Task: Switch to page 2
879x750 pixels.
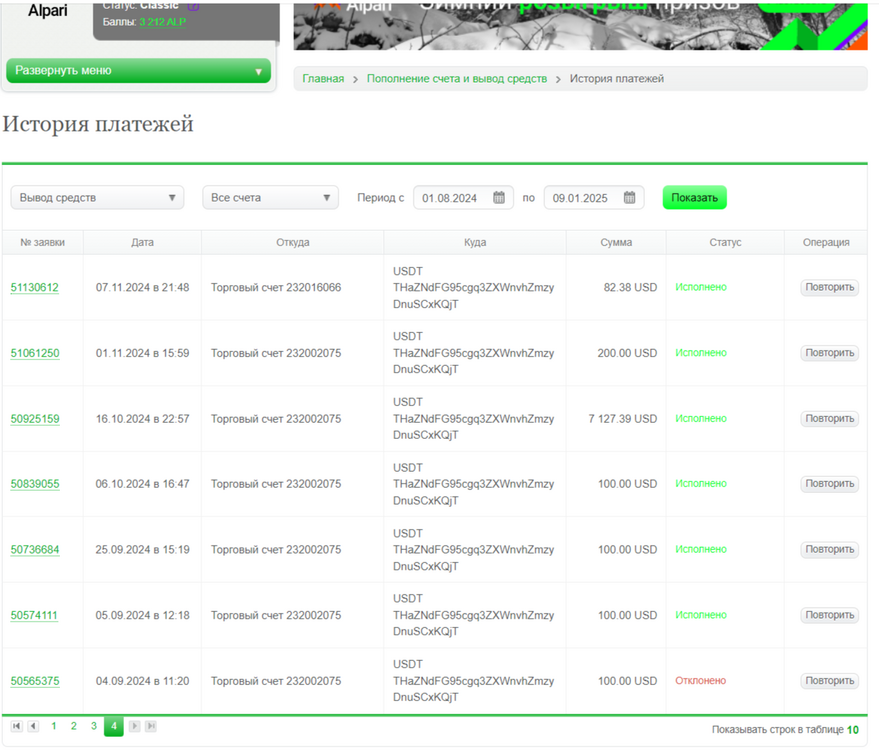Action: pyautogui.click(x=73, y=726)
